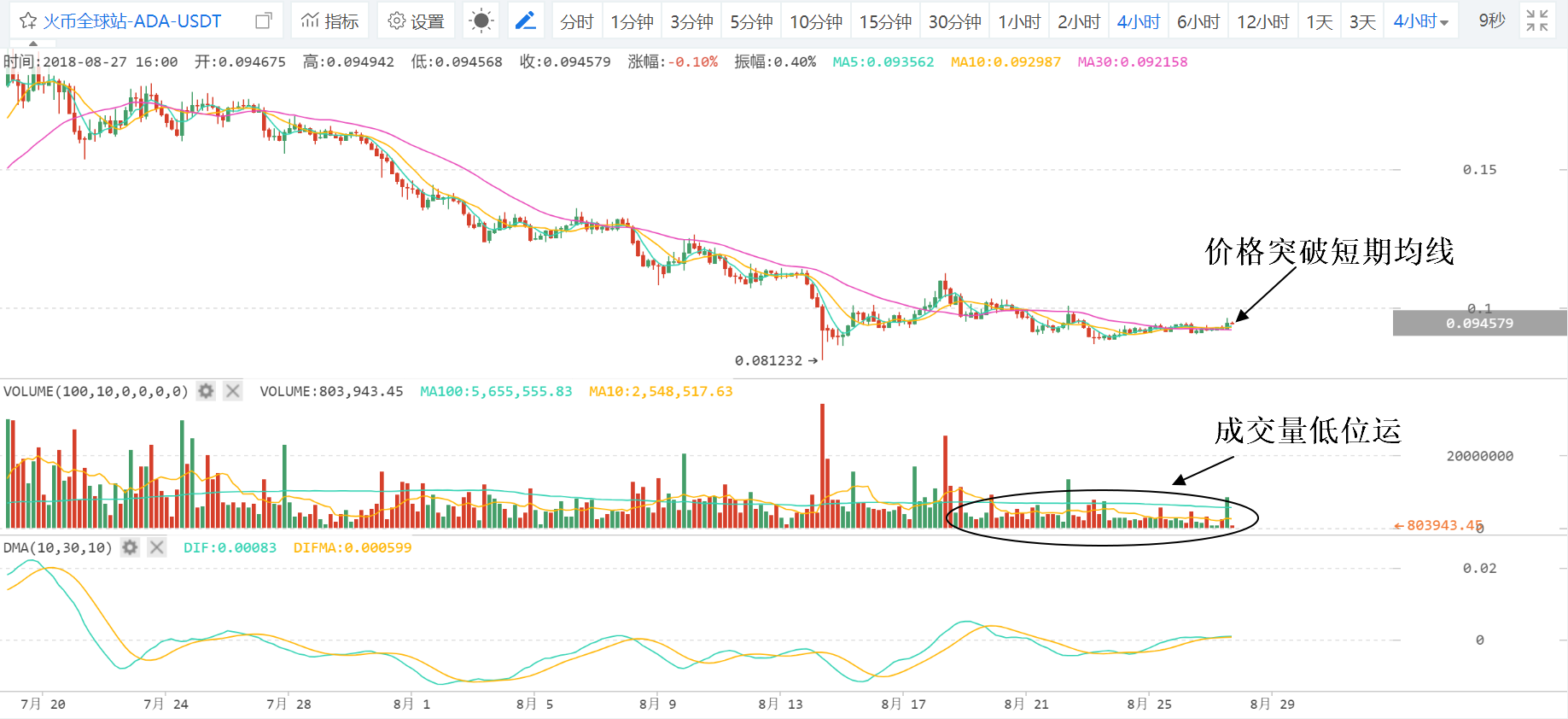
Task: Select the 3分钟 interval
Action: (691, 21)
